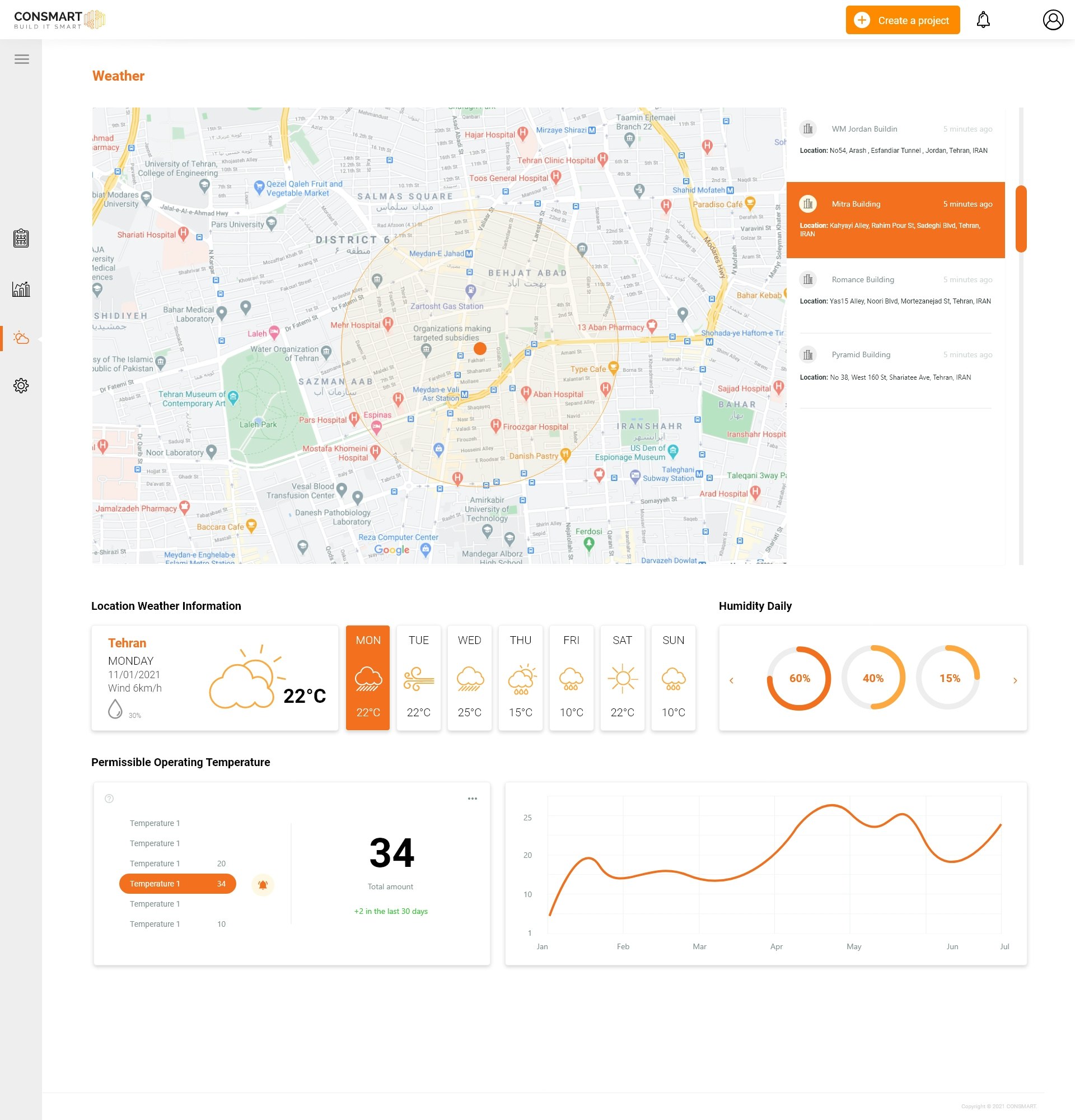Open the weather sidebar icon
This screenshot has width=1075, height=1120.
tap(21, 338)
